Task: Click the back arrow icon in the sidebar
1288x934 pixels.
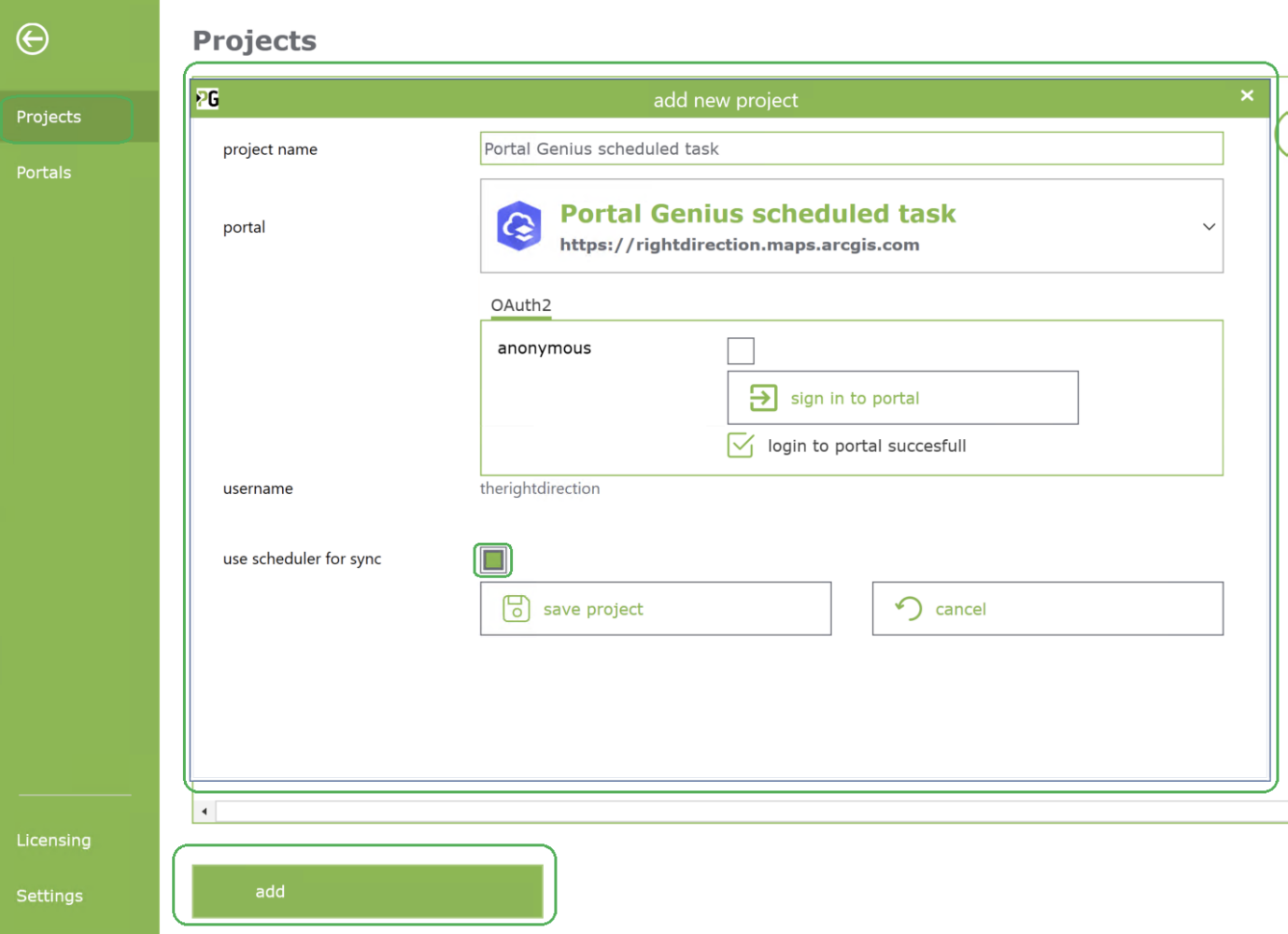Action: [x=33, y=39]
